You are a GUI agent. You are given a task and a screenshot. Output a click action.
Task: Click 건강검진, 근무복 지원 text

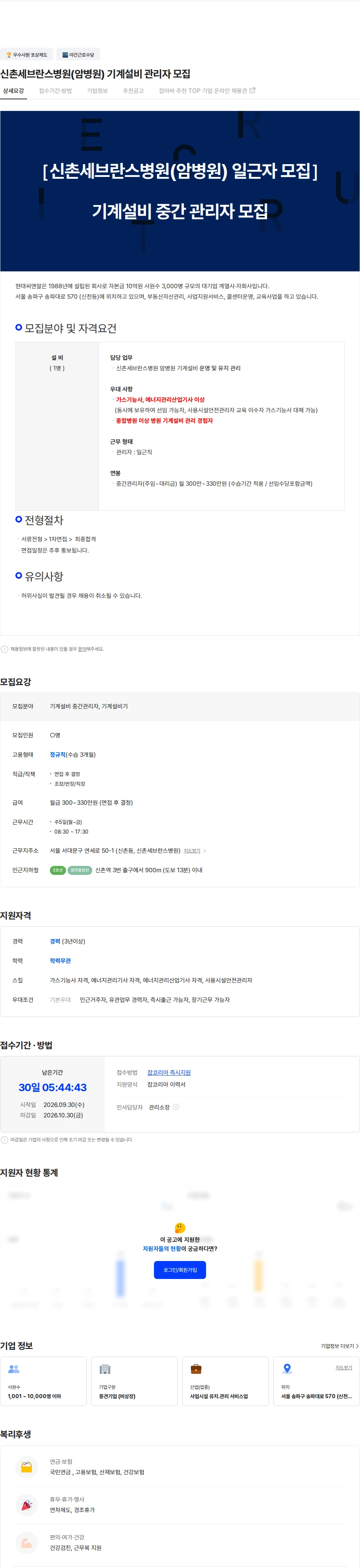[x=75, y=1548]
